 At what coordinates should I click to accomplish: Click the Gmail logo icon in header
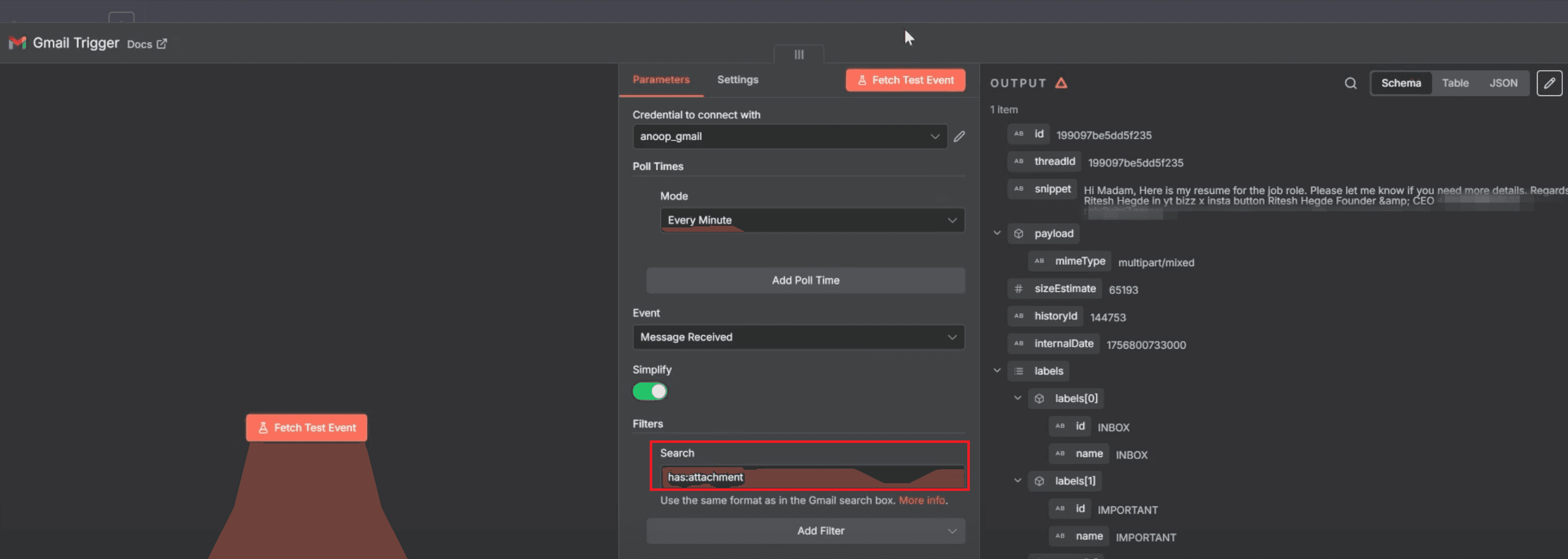18,43
